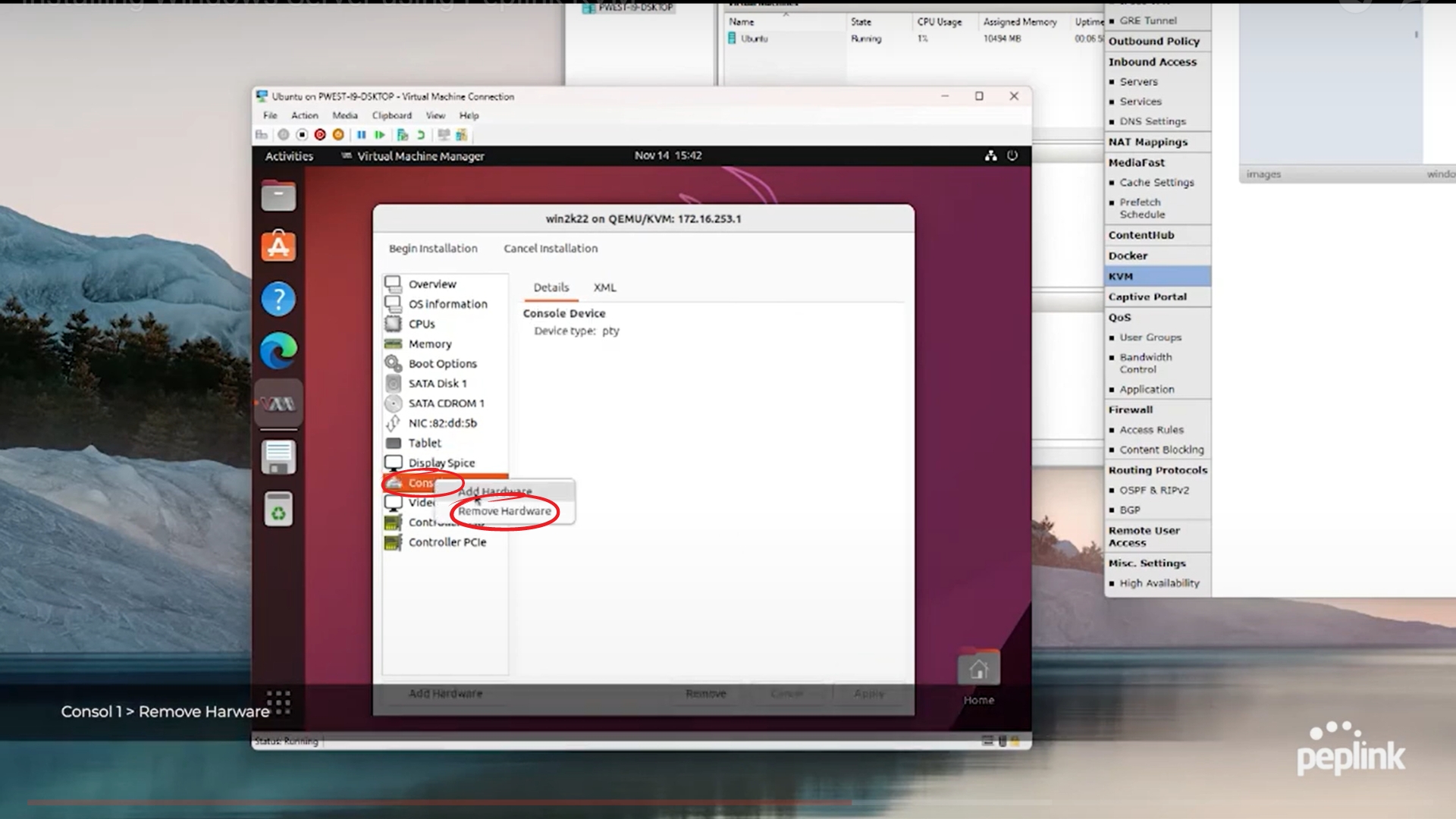This screenshot has height=819, width=1456.
Task: Select SATA CDROM 1 in hardware list
Action: pyautogui.click(x=446, y=403)
